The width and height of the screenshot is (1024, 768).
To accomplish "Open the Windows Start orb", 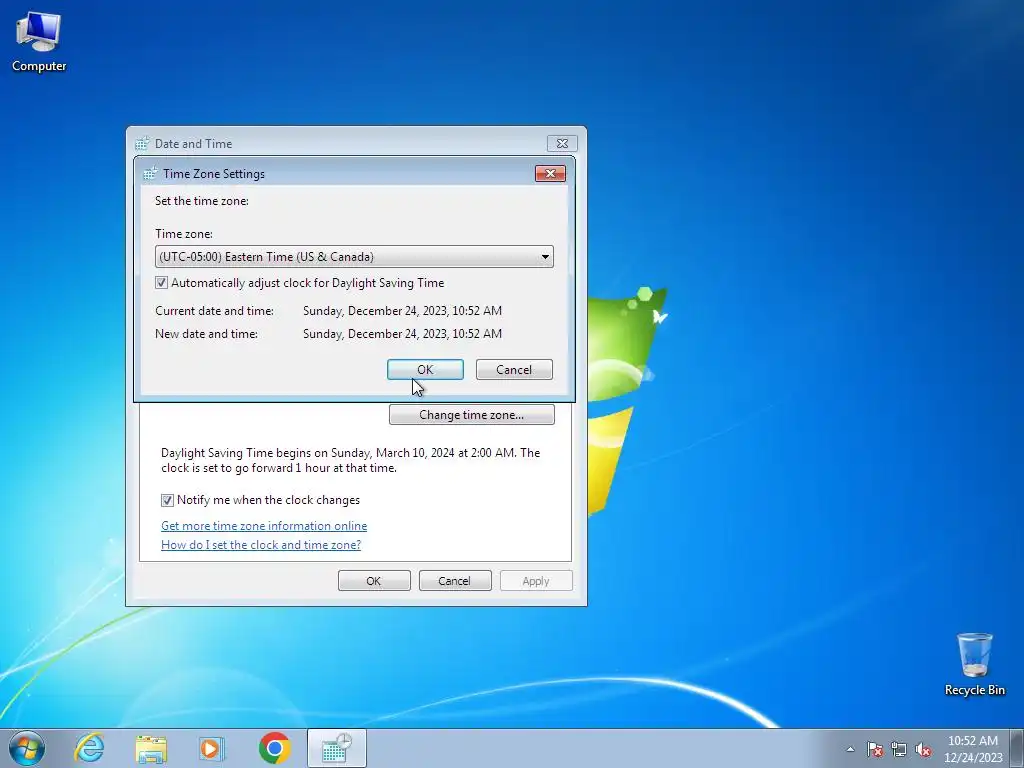I will click(27, 748).
